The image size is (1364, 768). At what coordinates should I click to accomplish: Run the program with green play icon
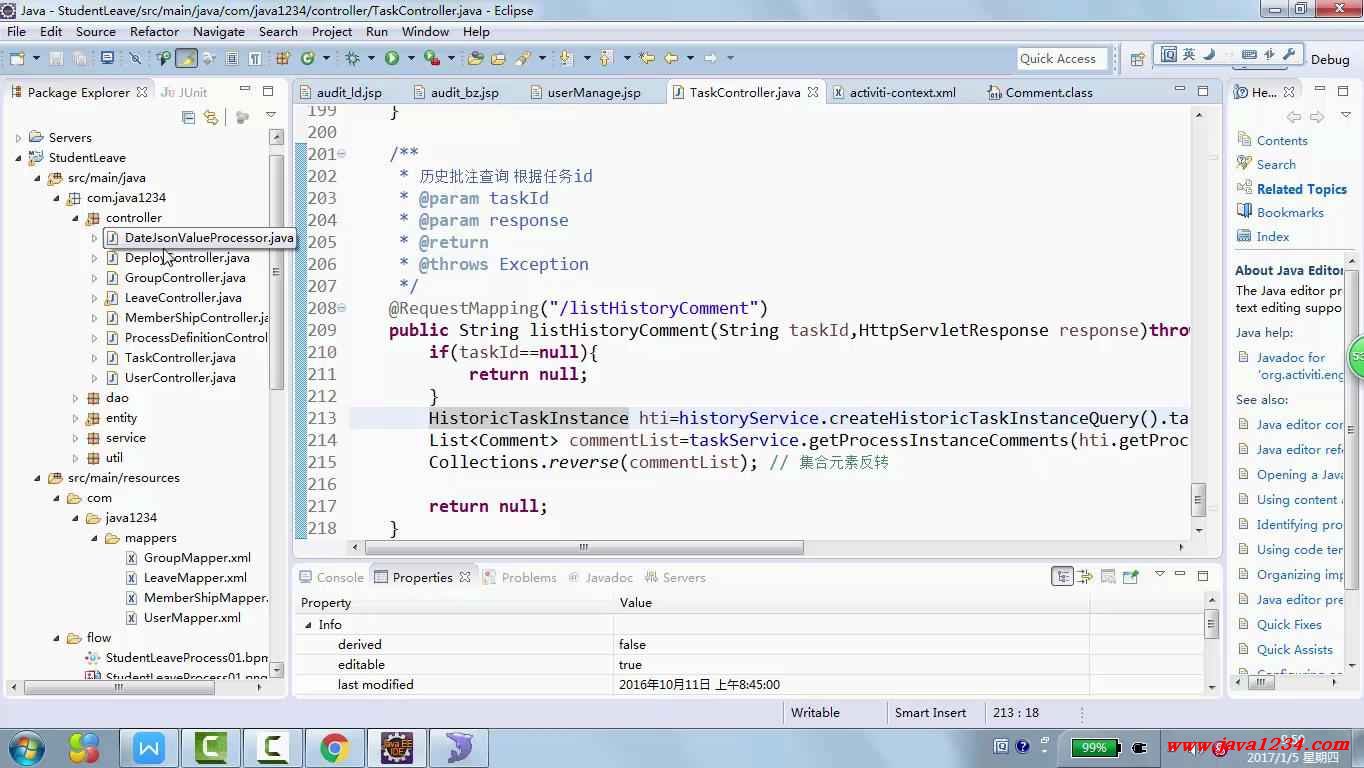[392, 58]
